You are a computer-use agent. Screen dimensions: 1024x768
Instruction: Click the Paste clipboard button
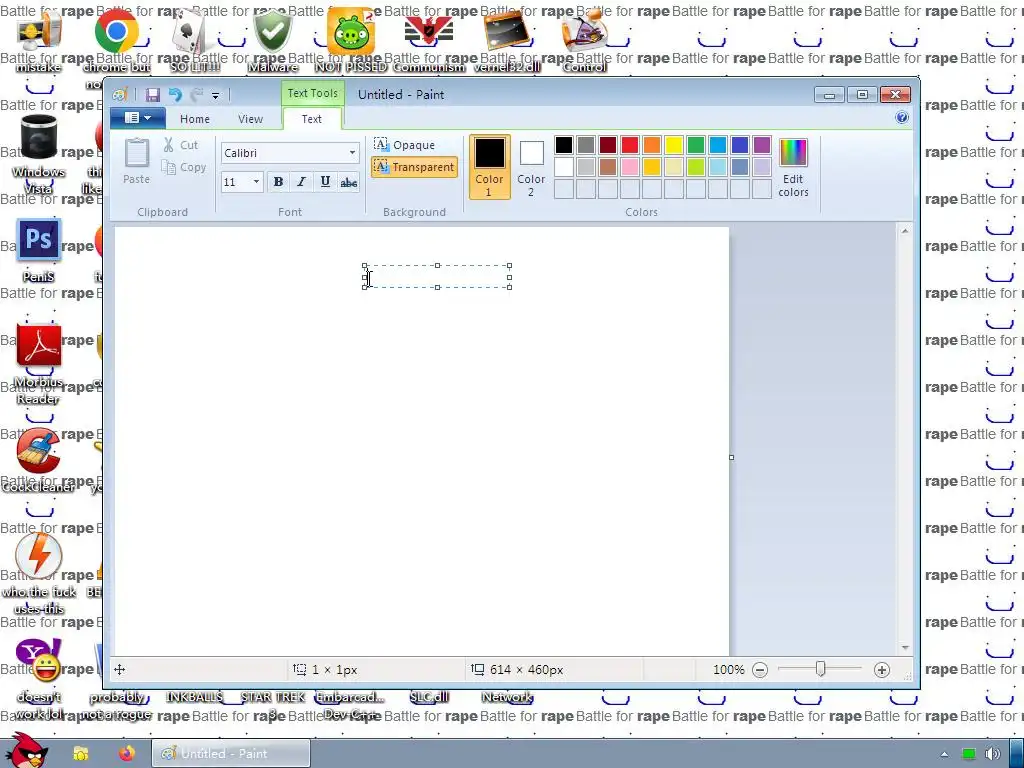click(x=136, y=161)
